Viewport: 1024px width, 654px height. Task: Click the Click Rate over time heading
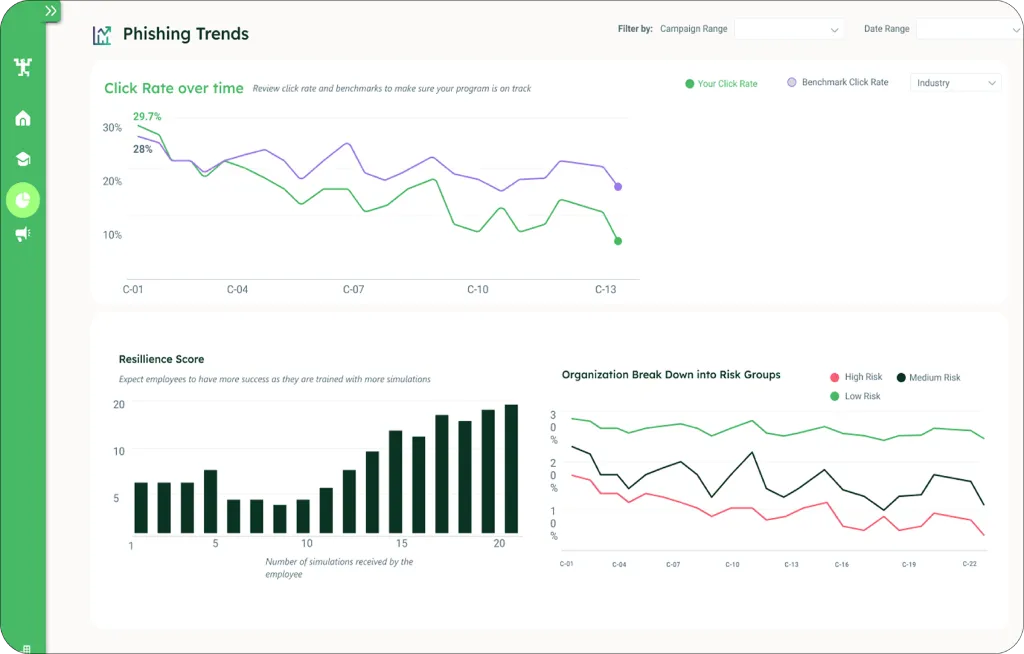174,88
